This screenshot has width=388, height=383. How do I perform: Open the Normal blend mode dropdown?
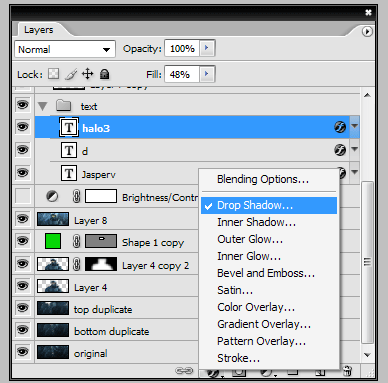tap(65, 49)
